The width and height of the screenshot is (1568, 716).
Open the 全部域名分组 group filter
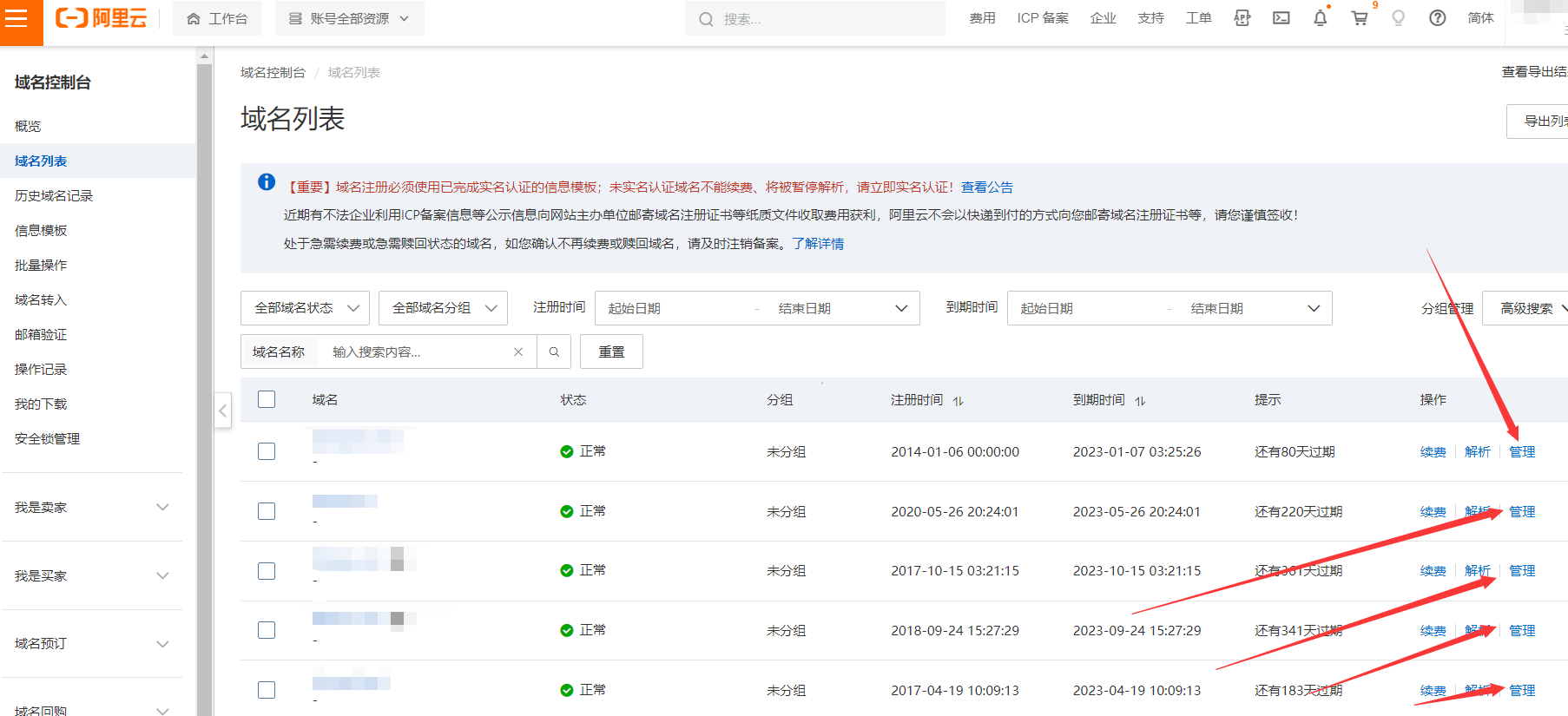pyautogui.click(x=443, y=308)
